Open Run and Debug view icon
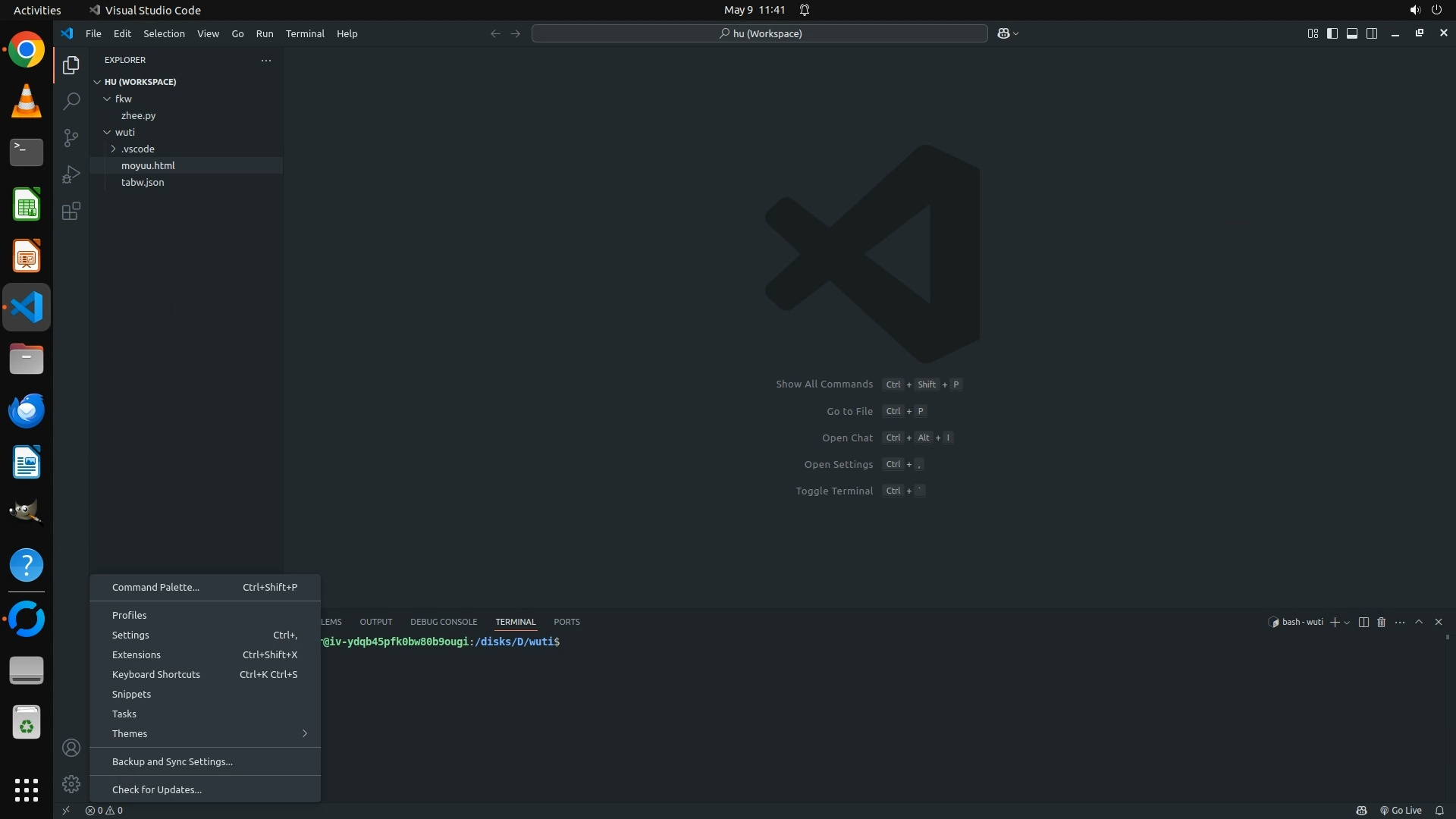Viewport: 1456px width, 819px height. click(71, 174)
